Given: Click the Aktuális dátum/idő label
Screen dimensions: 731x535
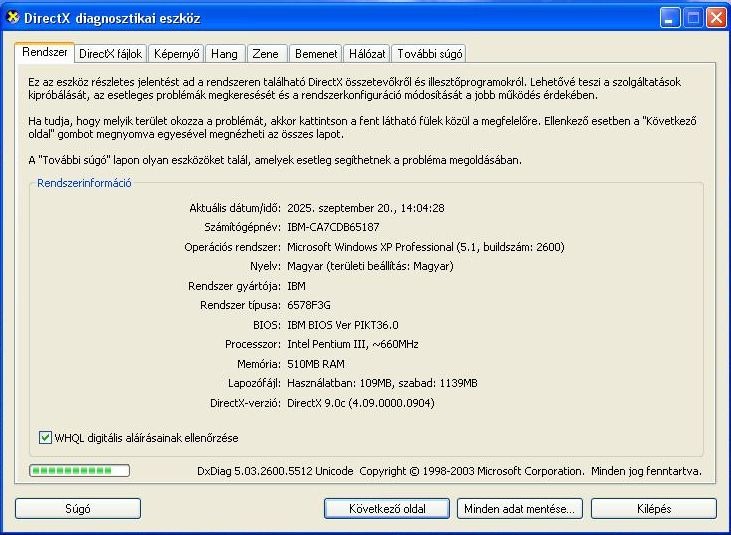Looking at the screenshot, I should (235, 208).
